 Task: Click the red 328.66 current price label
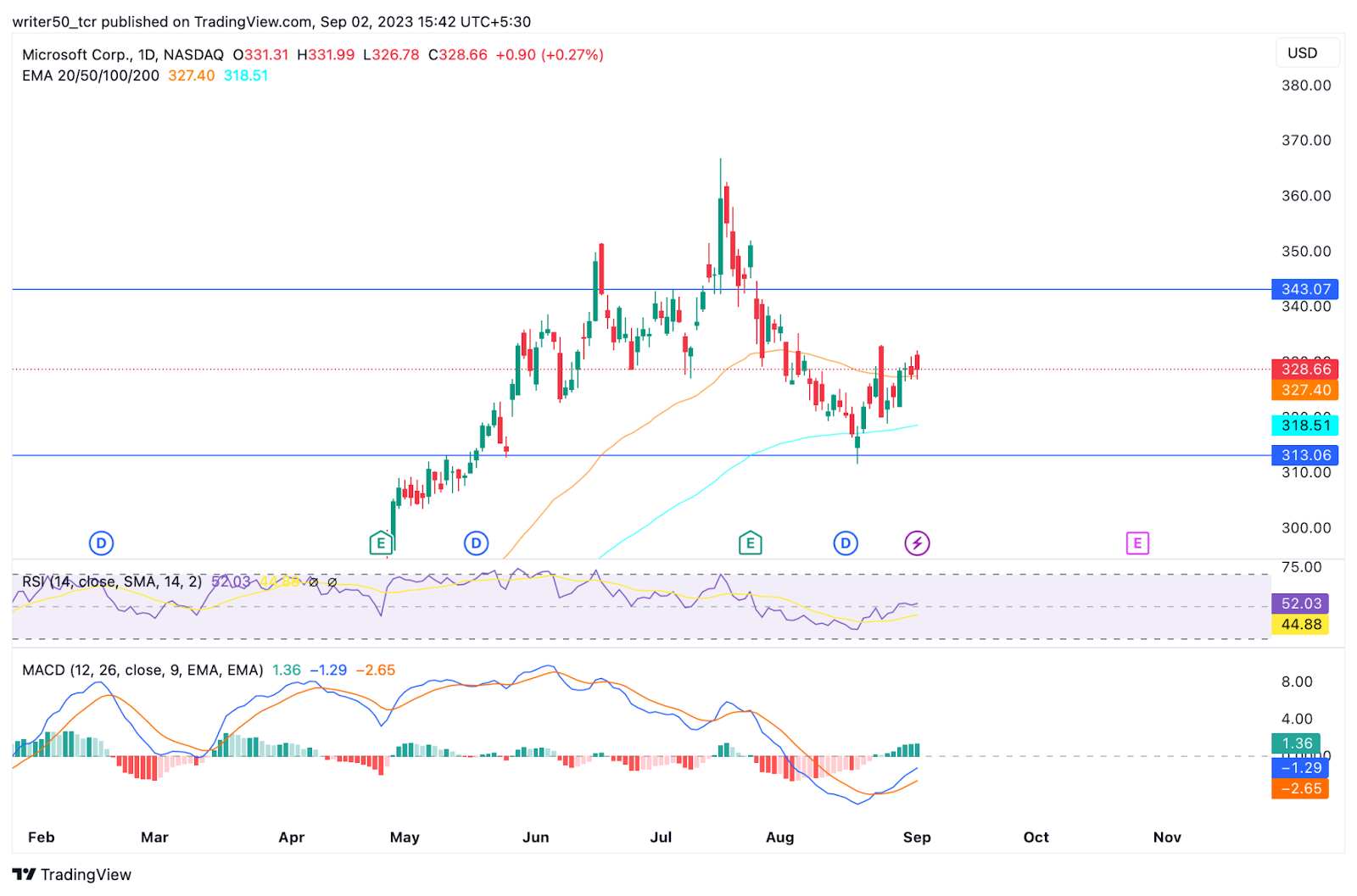point(1305,369)
